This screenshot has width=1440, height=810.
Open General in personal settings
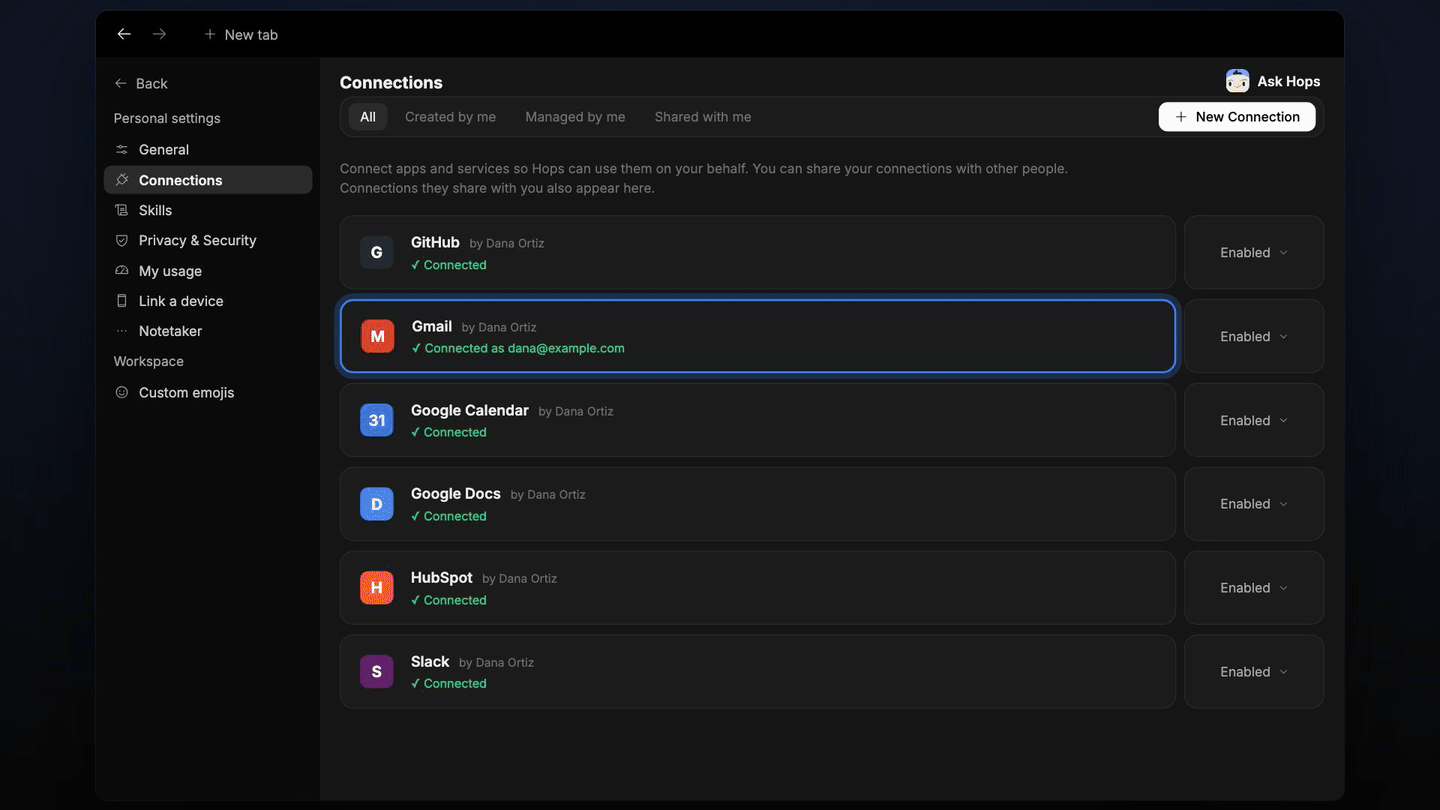click(x=208, y=149)
